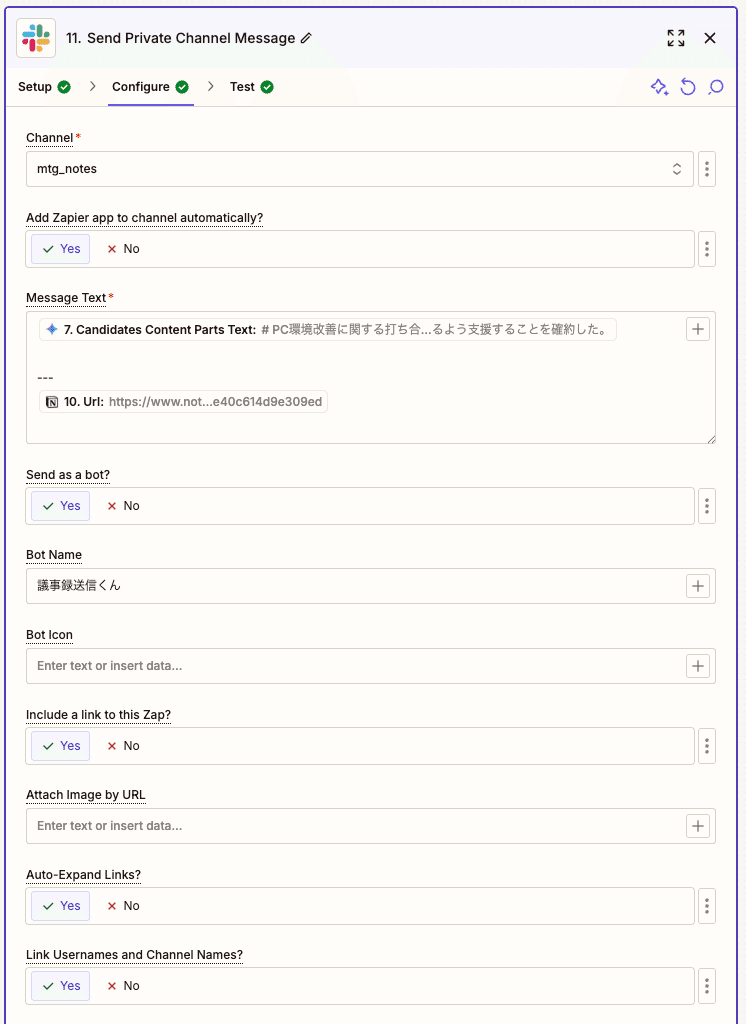
Task: Enable Yes for Include a link to this Zap
Action: tap(60, 745)
